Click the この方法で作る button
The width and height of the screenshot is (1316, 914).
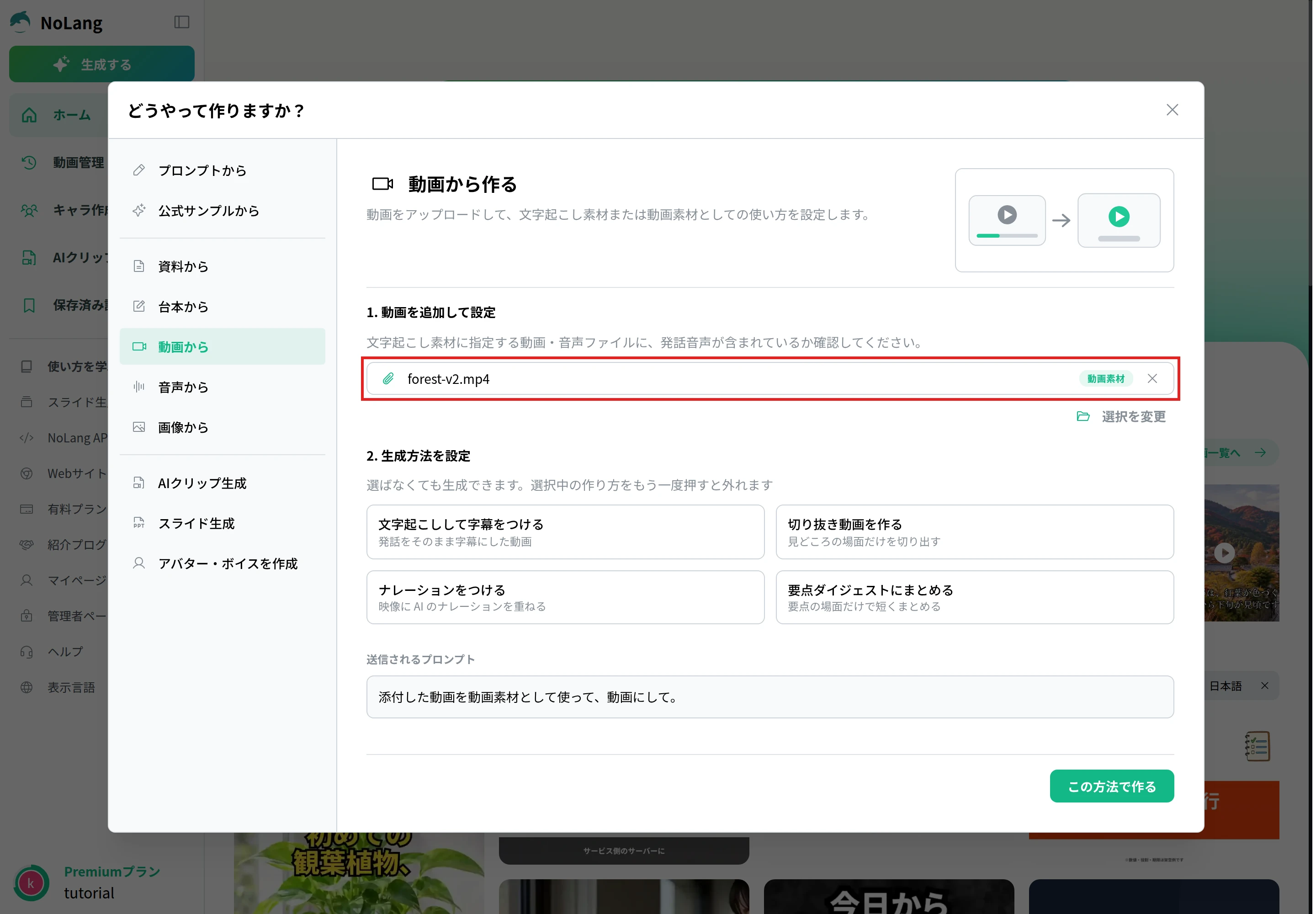[x=1112, y=786]
